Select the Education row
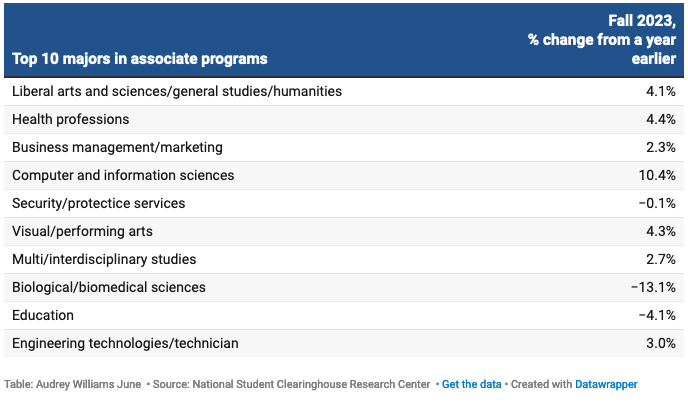 (x=43, y=315)
